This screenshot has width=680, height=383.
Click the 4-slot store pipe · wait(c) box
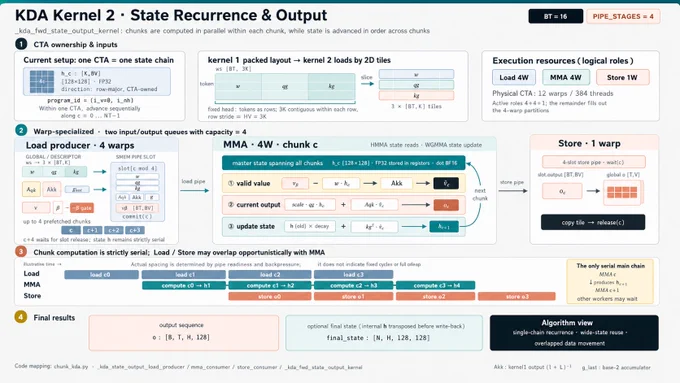pyautogui.click(x=593, y=162)
